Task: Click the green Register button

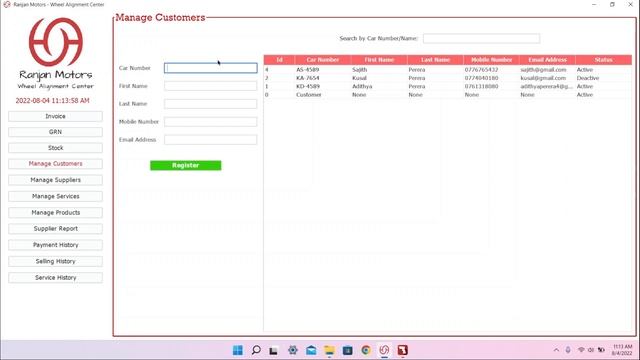Action: (186, 165)
